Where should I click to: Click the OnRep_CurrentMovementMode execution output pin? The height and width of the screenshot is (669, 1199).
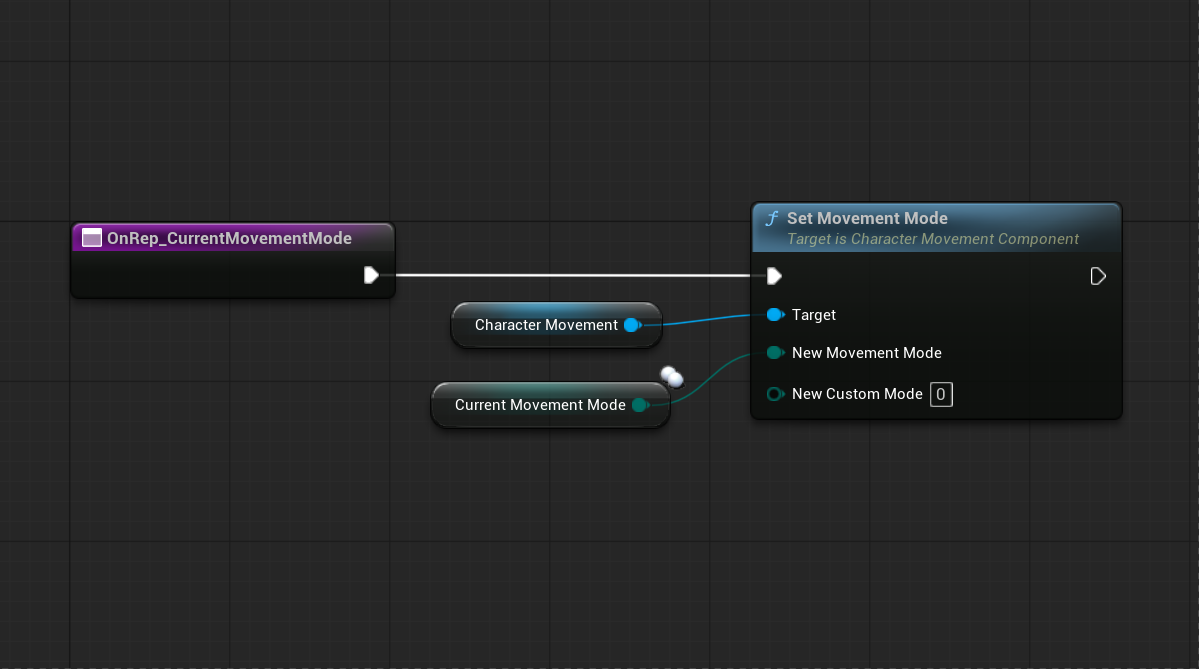coord(371,275)
